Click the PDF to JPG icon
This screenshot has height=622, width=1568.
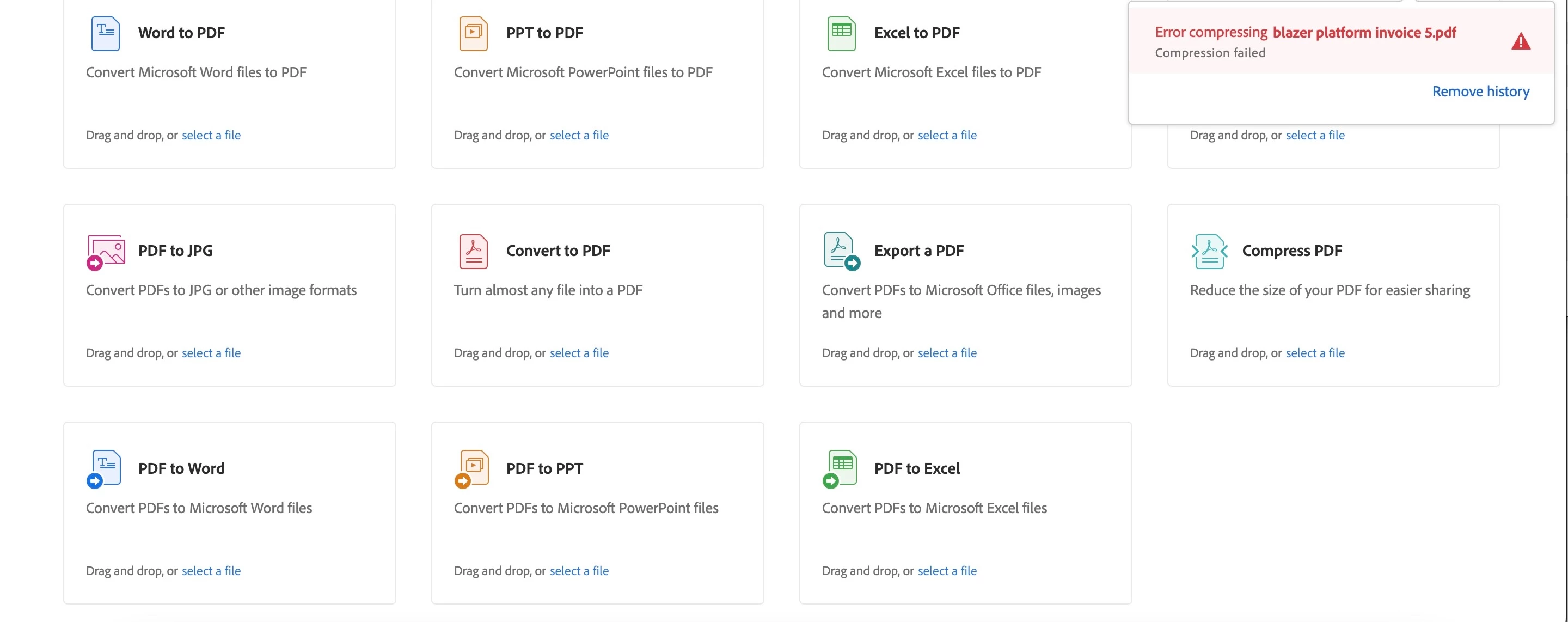point(106,252)
